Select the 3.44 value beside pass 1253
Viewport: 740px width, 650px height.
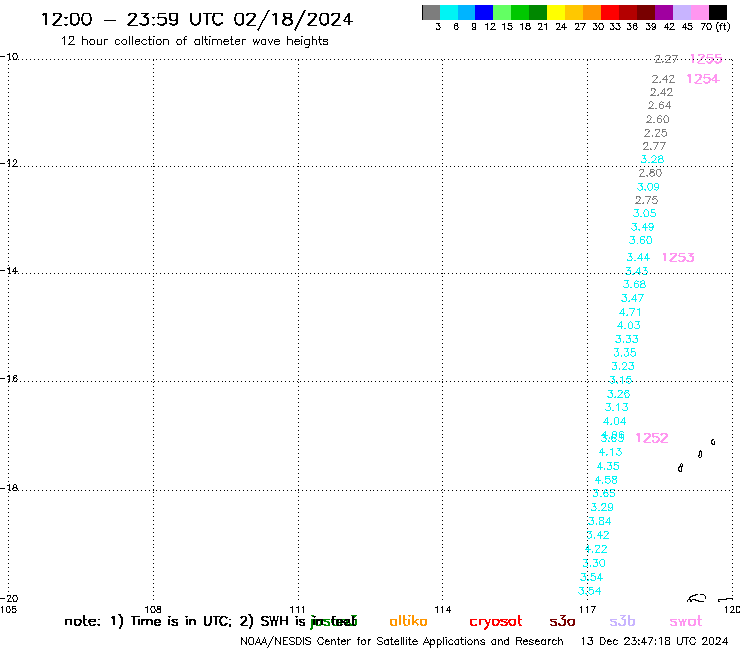click(638, 257)
